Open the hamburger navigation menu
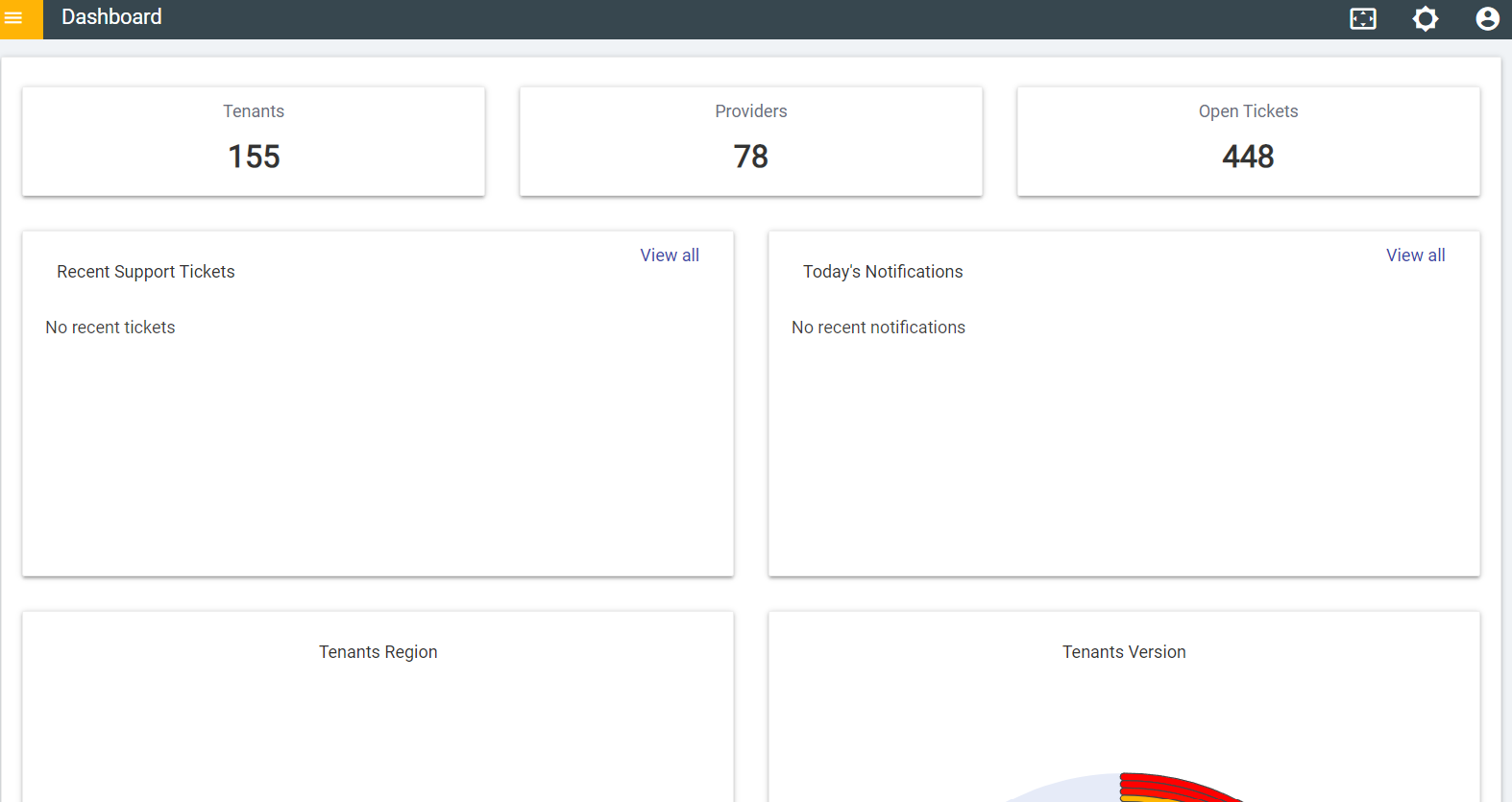1512x802 pixels. (13, 18)
